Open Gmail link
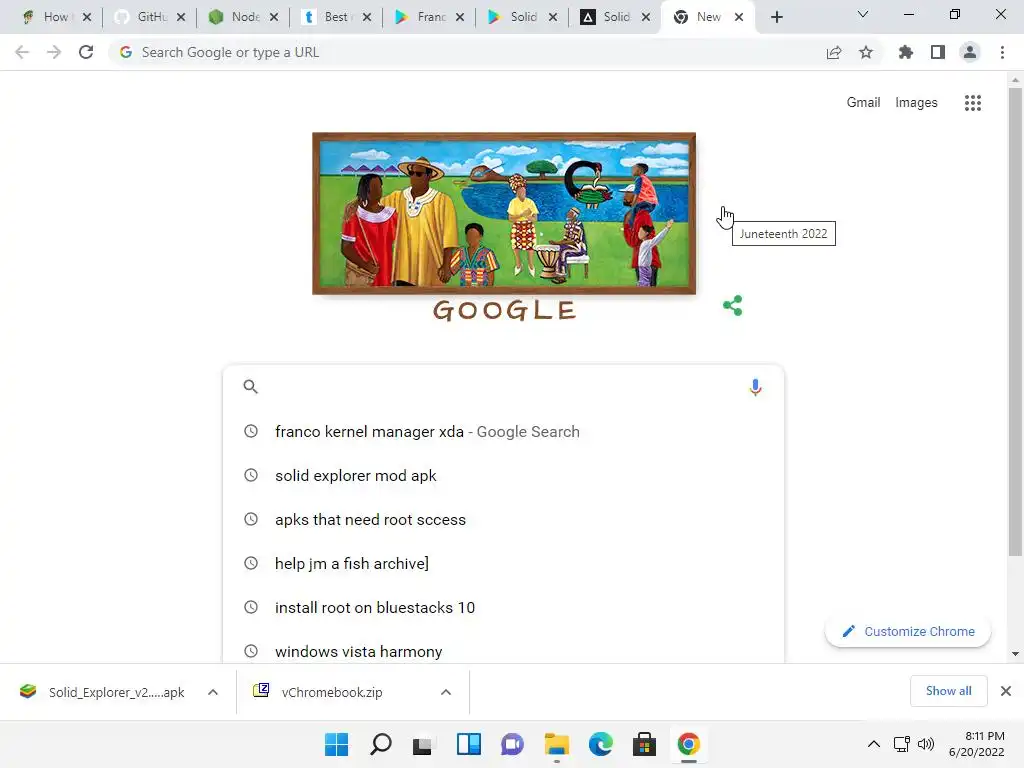This screenshot has width=1024, height=768. [x=863, y=103]
